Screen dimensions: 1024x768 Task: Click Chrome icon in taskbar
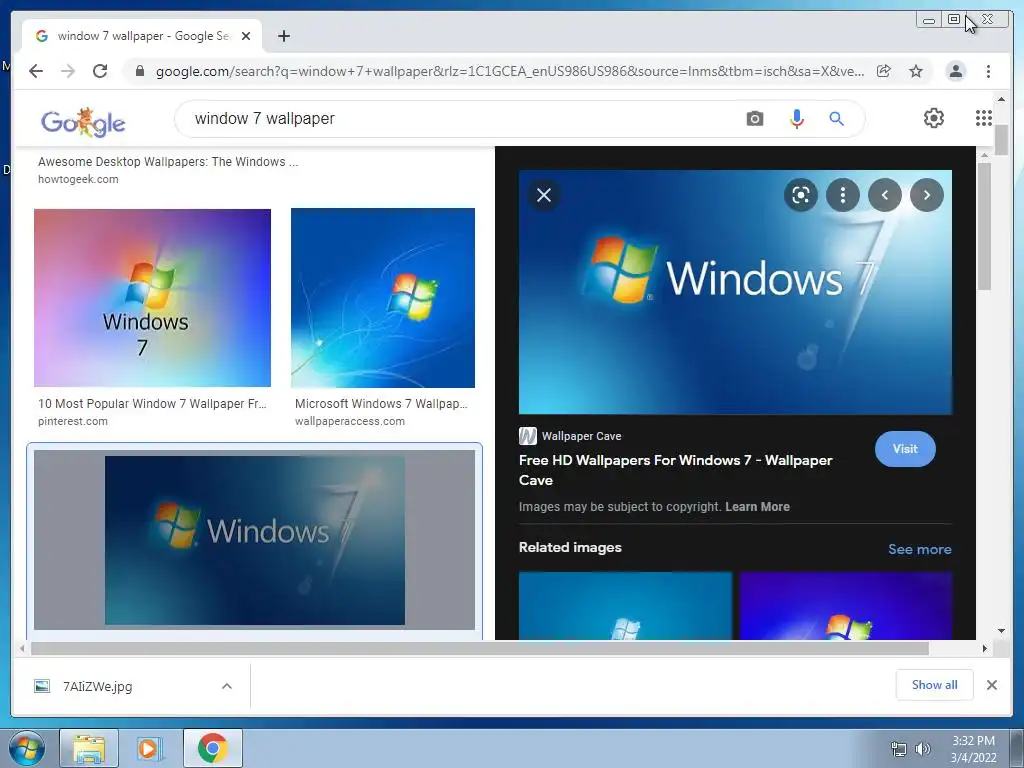point(212,748)
